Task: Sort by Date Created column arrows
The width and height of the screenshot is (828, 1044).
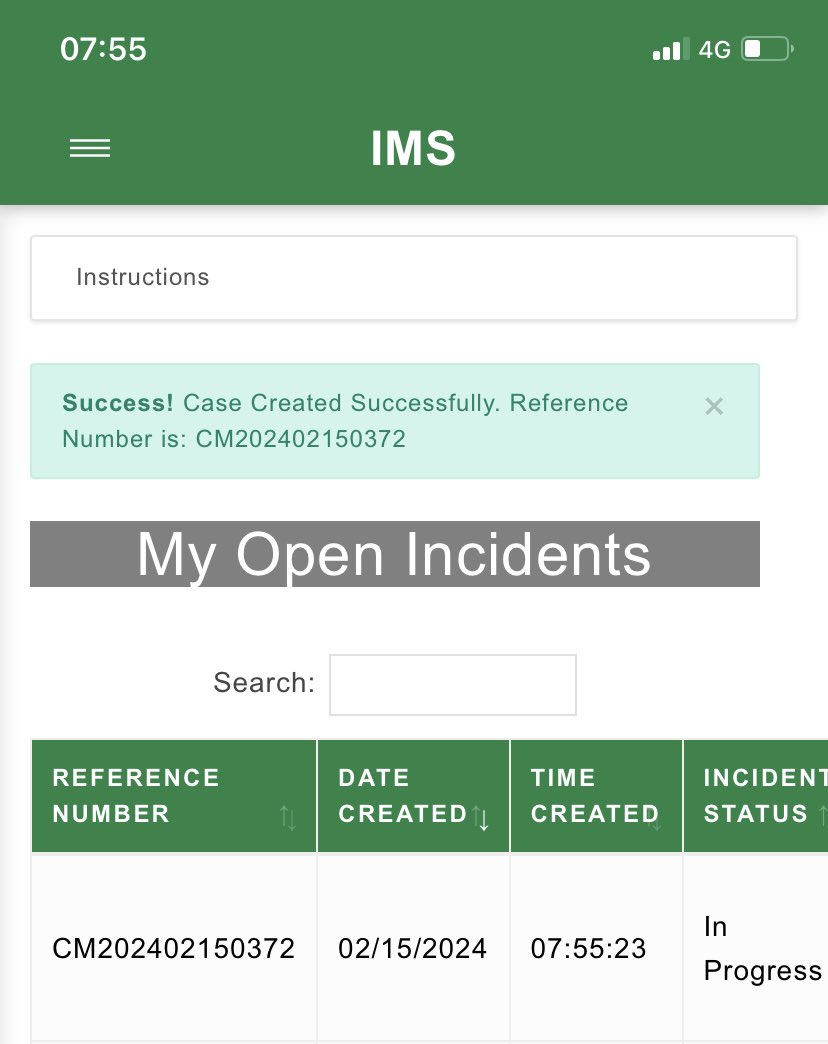Action: click(481, 818)
